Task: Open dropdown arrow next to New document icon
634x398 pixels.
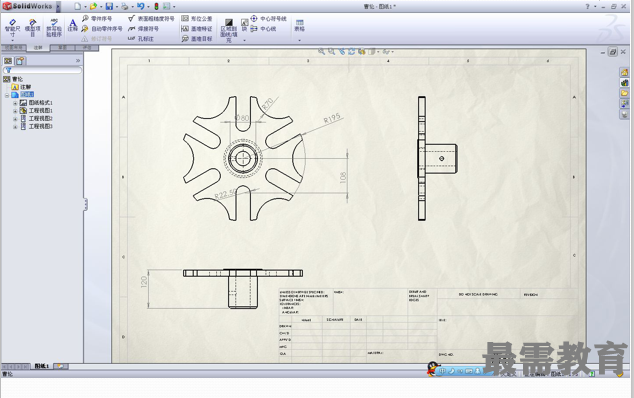Action: 85,7
